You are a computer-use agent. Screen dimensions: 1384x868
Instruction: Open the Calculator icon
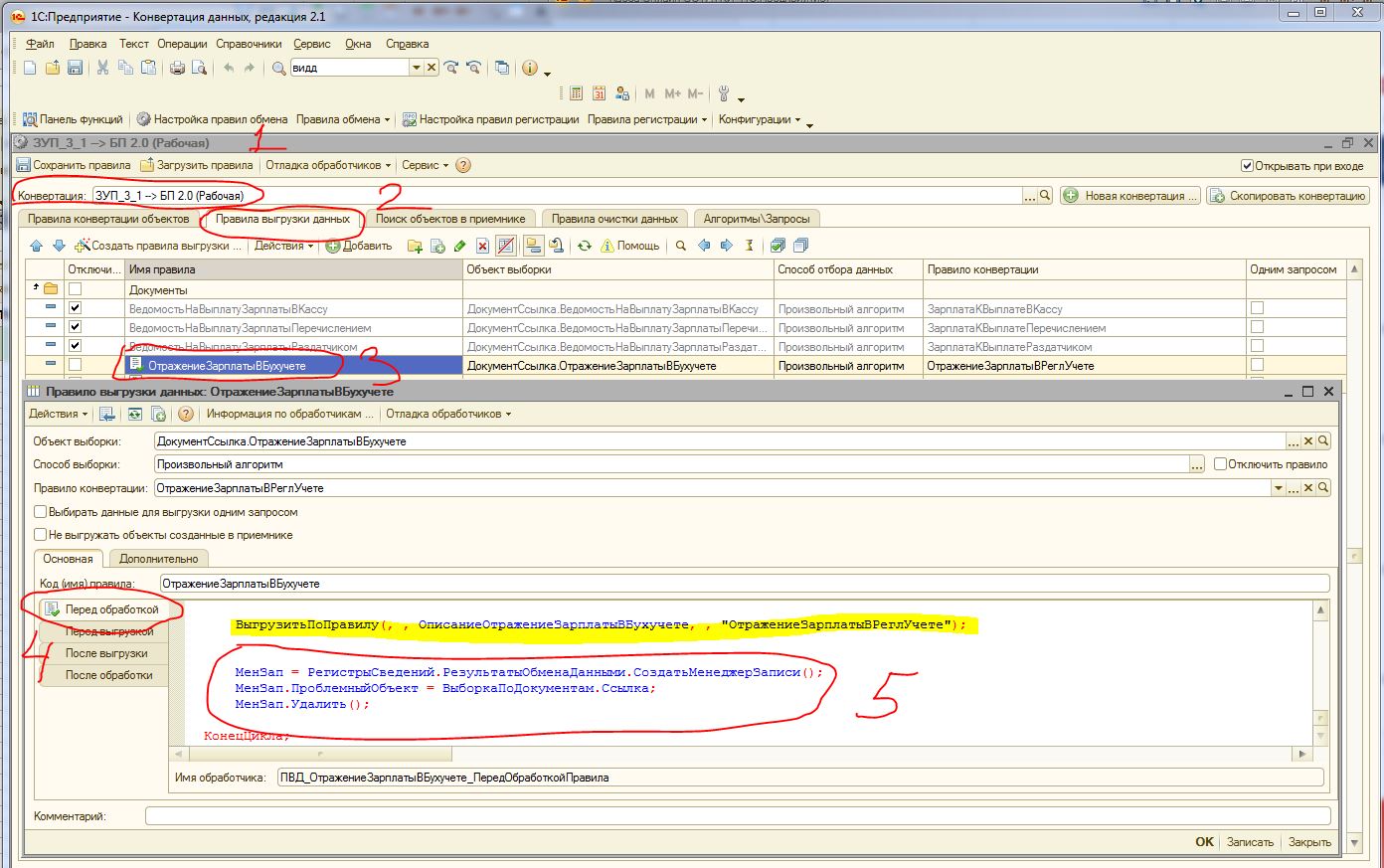point(577,93)
